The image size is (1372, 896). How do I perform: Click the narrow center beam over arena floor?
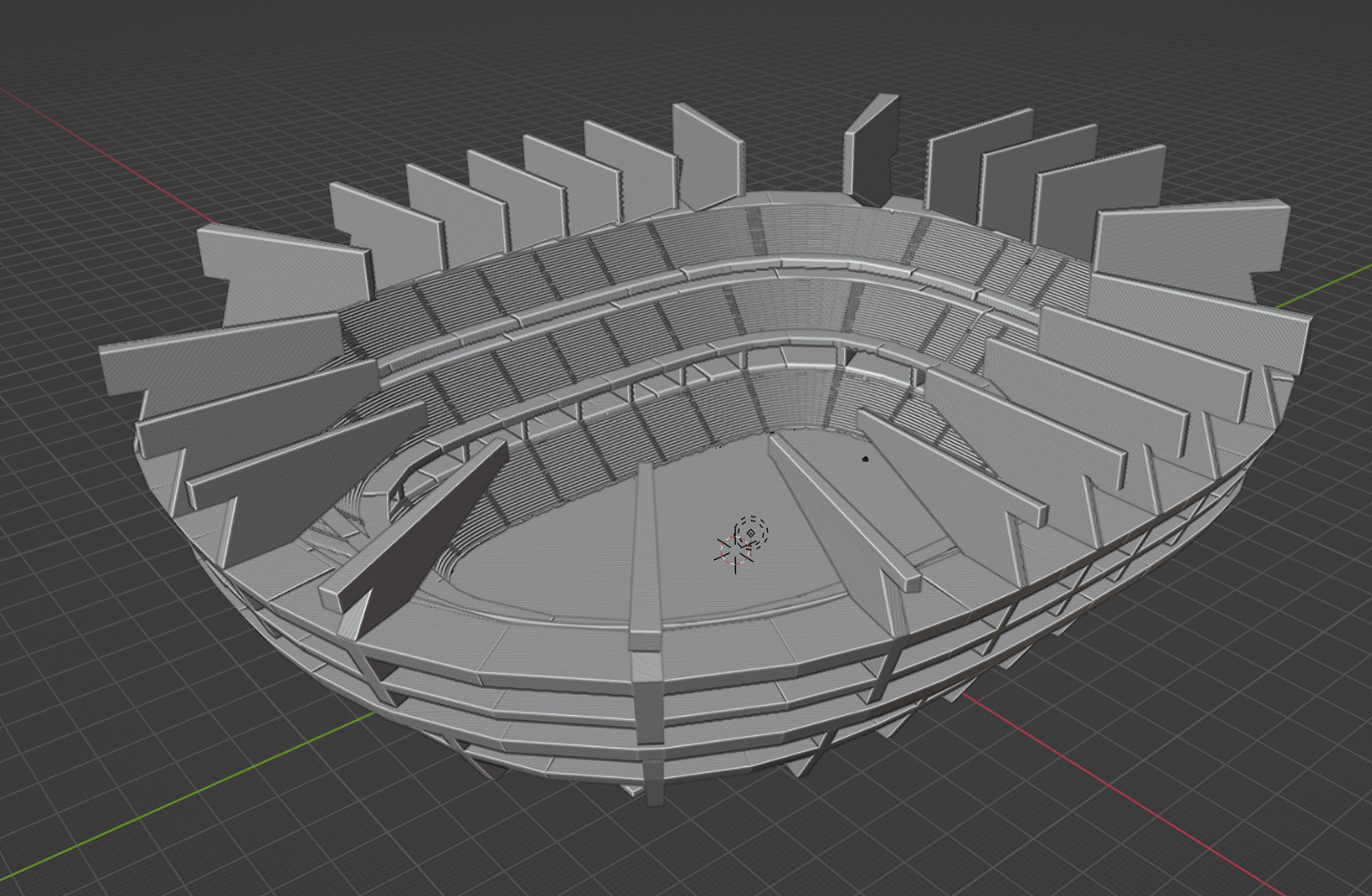click(x=645, y=556)
